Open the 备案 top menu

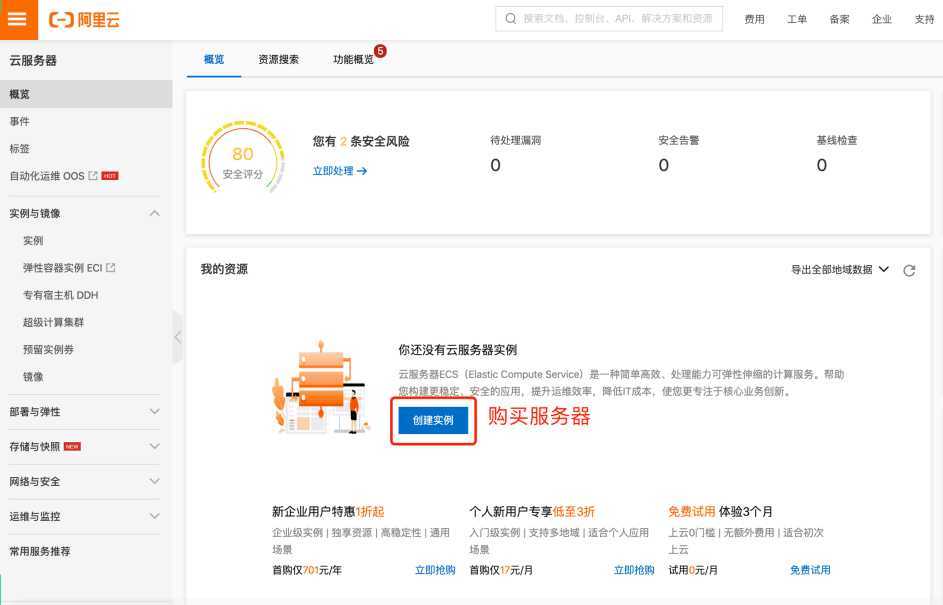coord(839,19)
